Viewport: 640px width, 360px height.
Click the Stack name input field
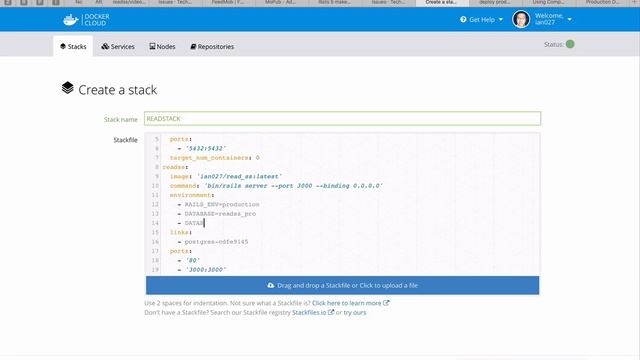342,118
